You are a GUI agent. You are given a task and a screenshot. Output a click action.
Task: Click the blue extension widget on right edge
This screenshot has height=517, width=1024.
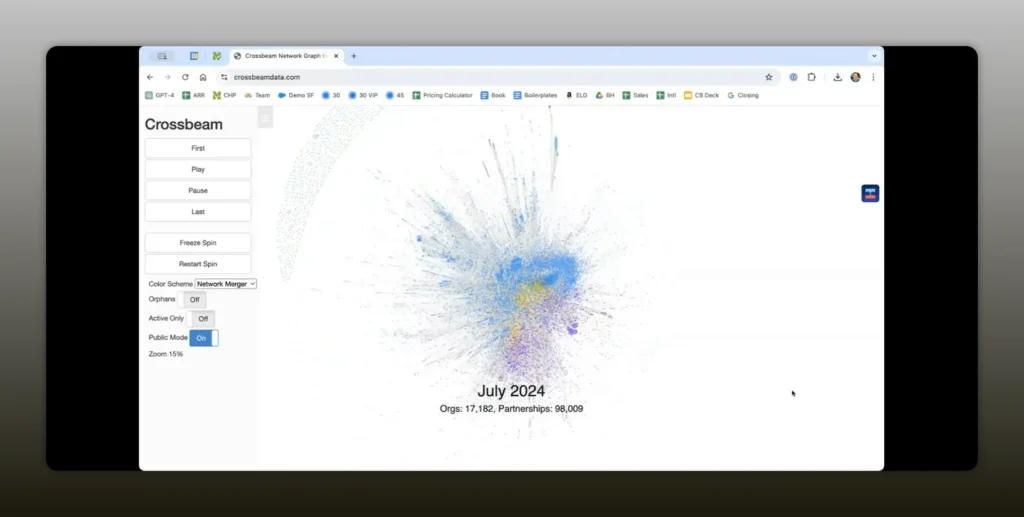[869, 194]
